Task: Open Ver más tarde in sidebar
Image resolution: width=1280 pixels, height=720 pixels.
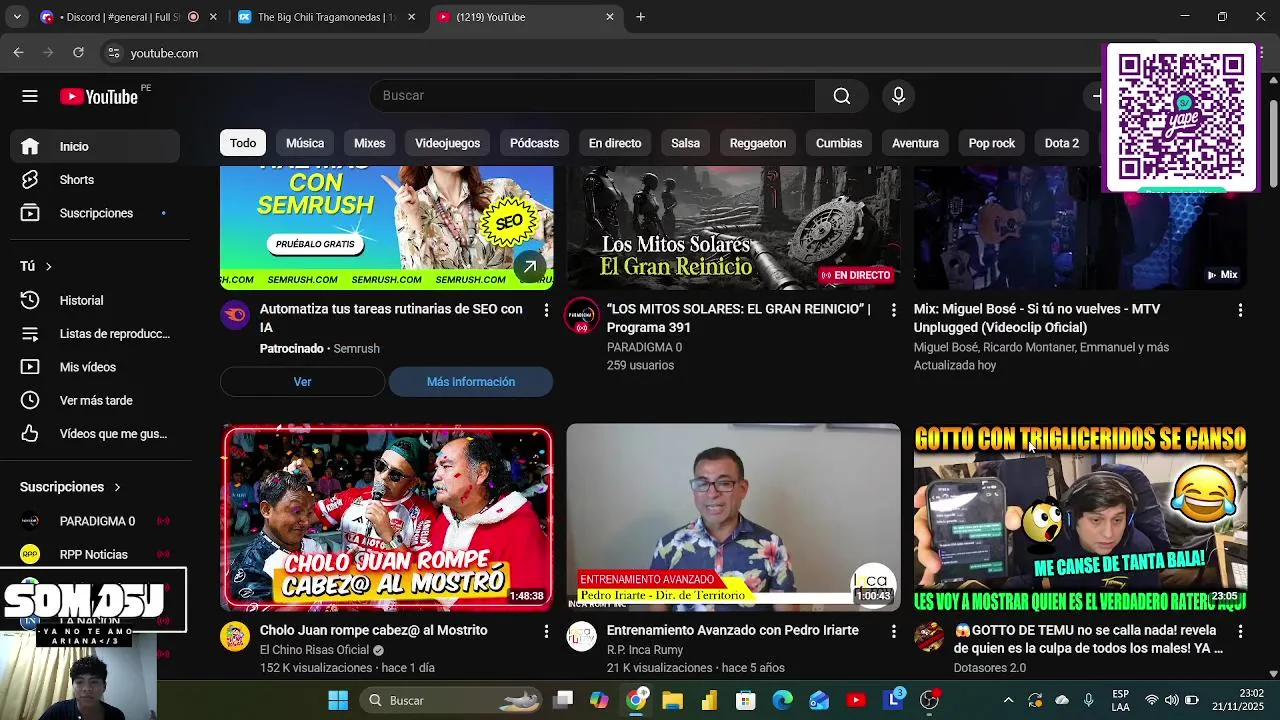Action: pyautogui.click(x=96, y=400)
